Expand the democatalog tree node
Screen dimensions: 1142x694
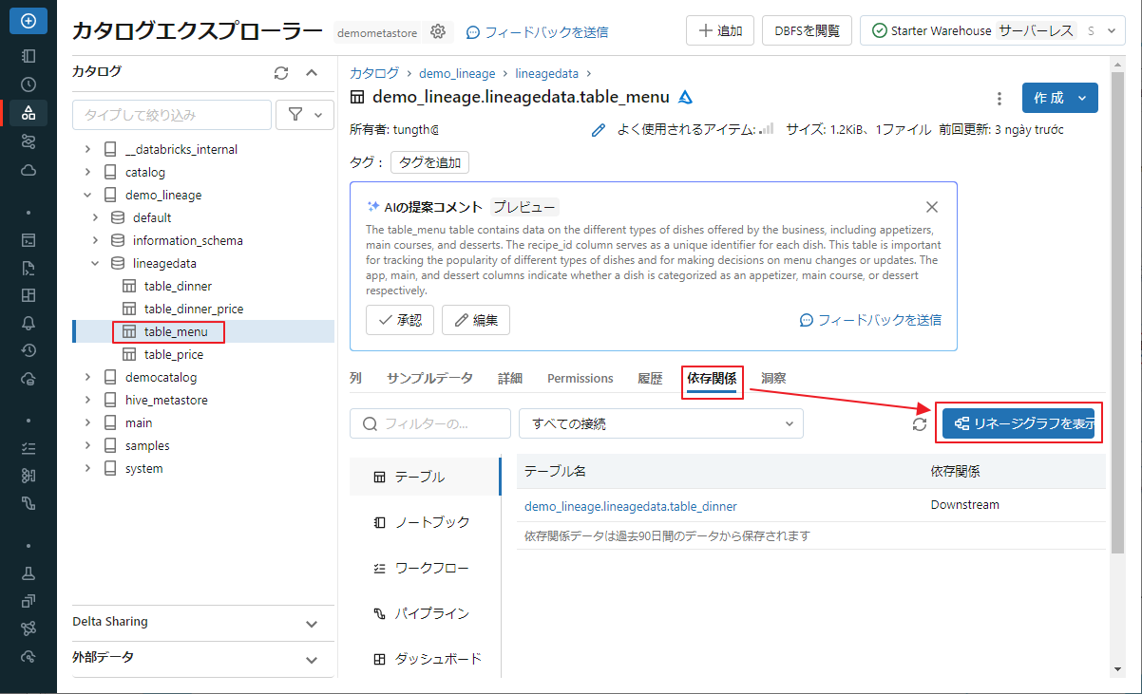point(87,378)
